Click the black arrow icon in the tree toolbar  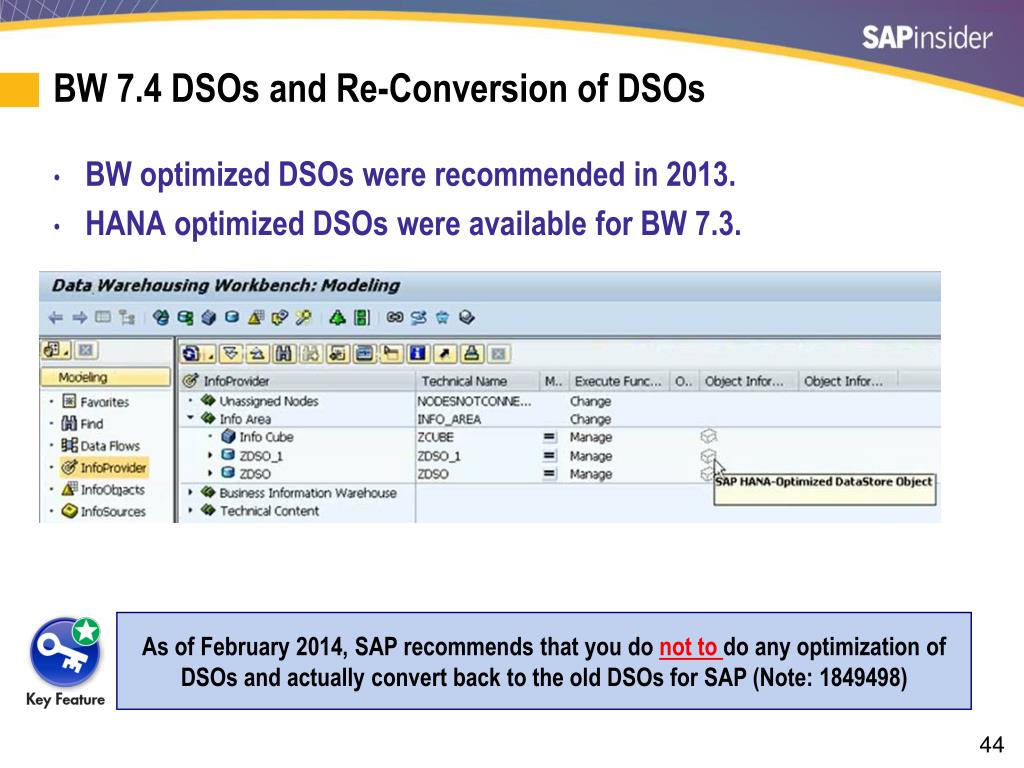tap(445, 354)
